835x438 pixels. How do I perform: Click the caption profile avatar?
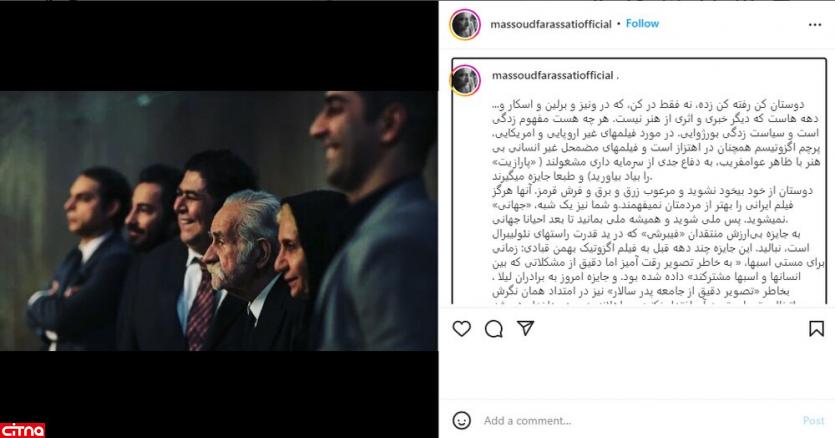click(x=465, y=80)
